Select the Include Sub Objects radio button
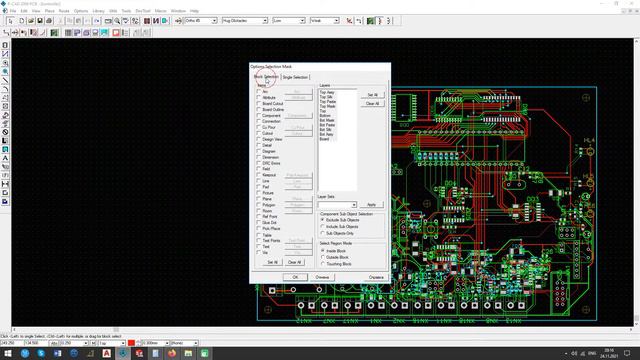The height and width of the screenshot is (360, 640). click(323, 227)
